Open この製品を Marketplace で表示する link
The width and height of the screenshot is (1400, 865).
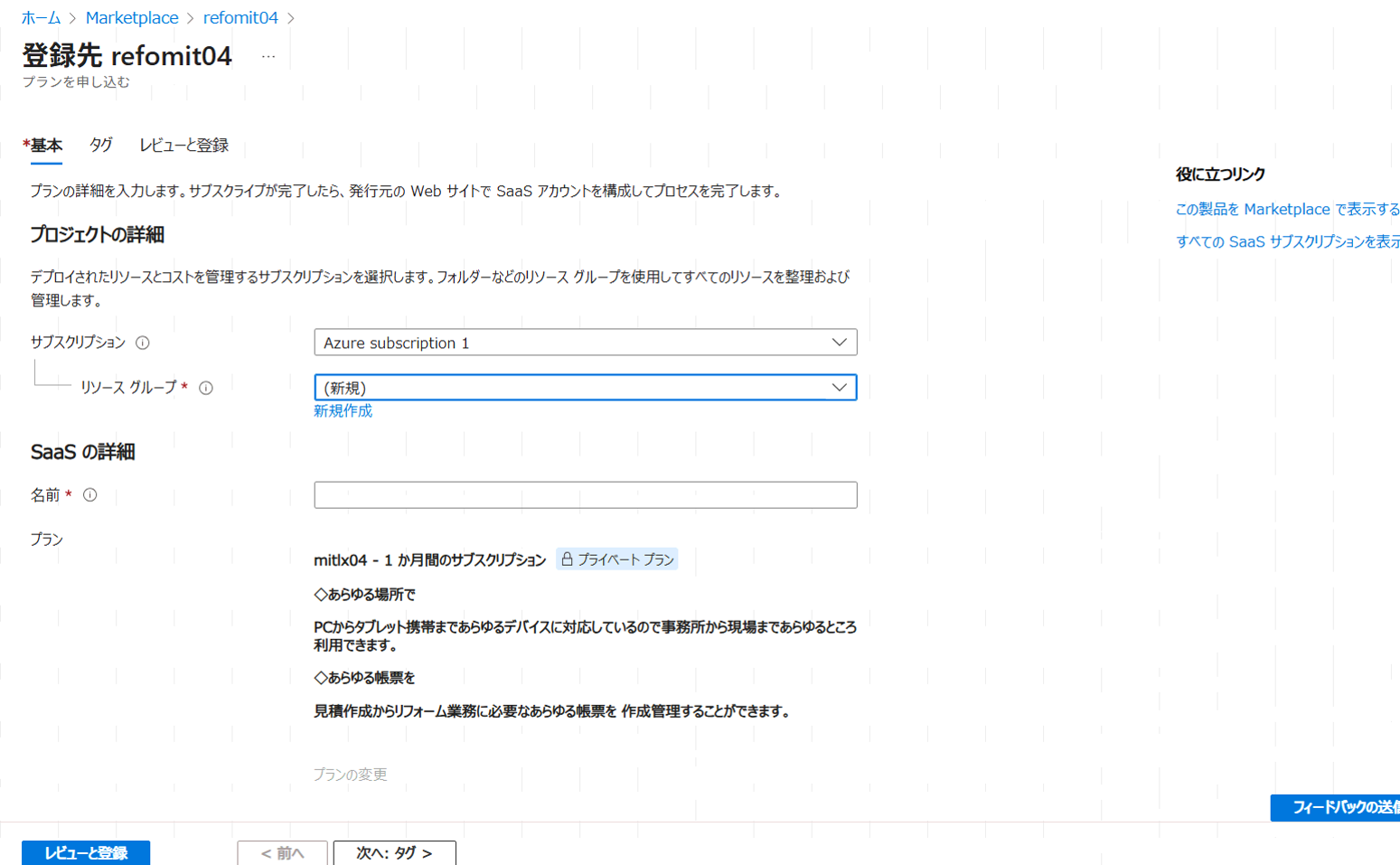pos(1286,210)
